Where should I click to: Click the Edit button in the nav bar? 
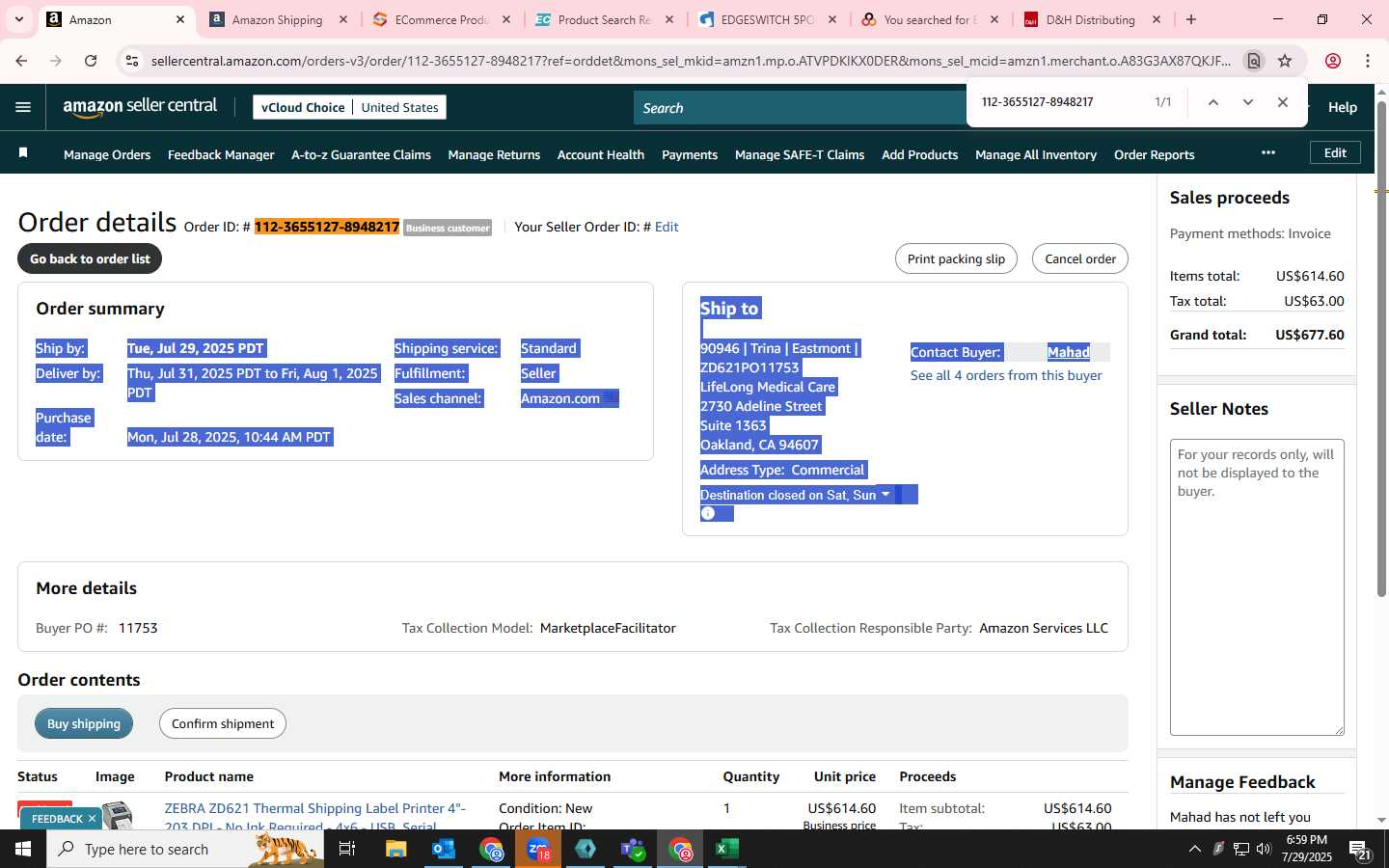tap(1335, 152)
